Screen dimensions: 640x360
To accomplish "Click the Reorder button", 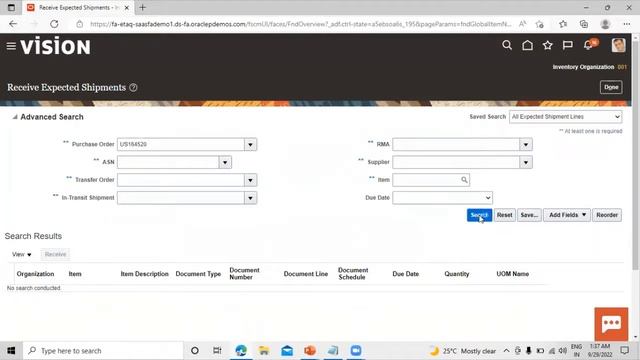I will 607,215.
